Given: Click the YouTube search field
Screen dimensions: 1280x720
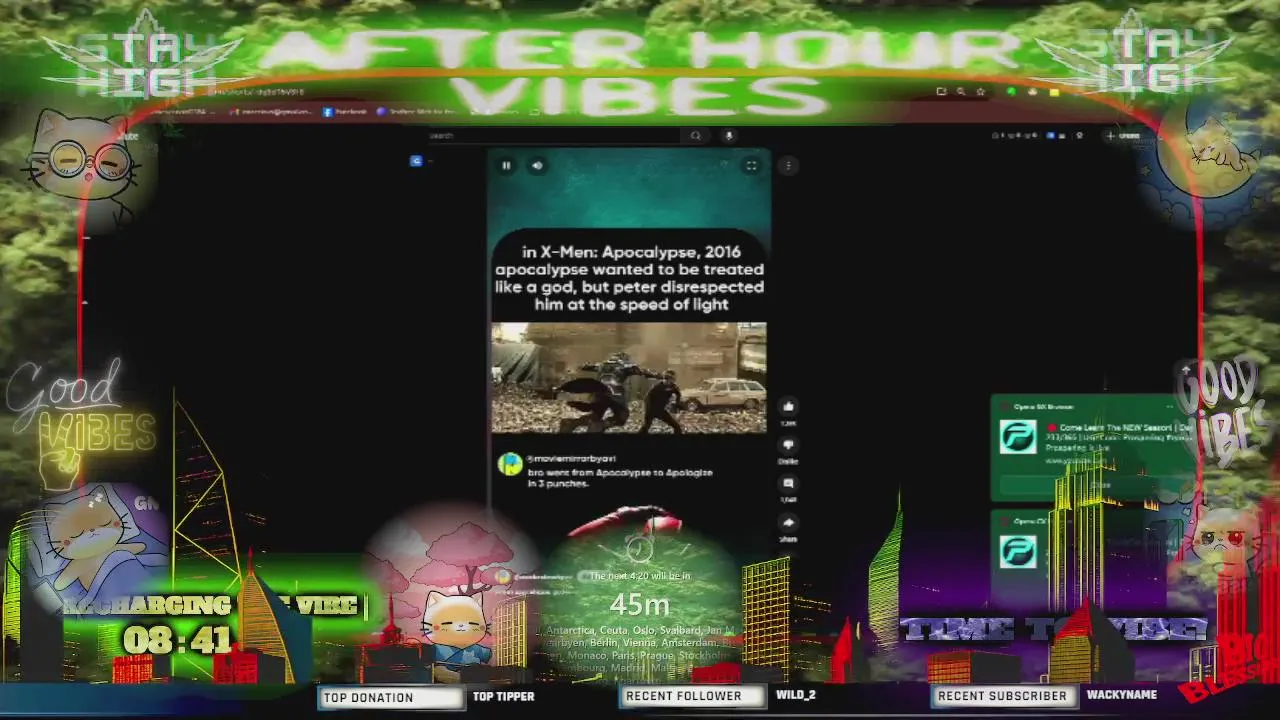Looking at the screenshot, I should (553, 135).
